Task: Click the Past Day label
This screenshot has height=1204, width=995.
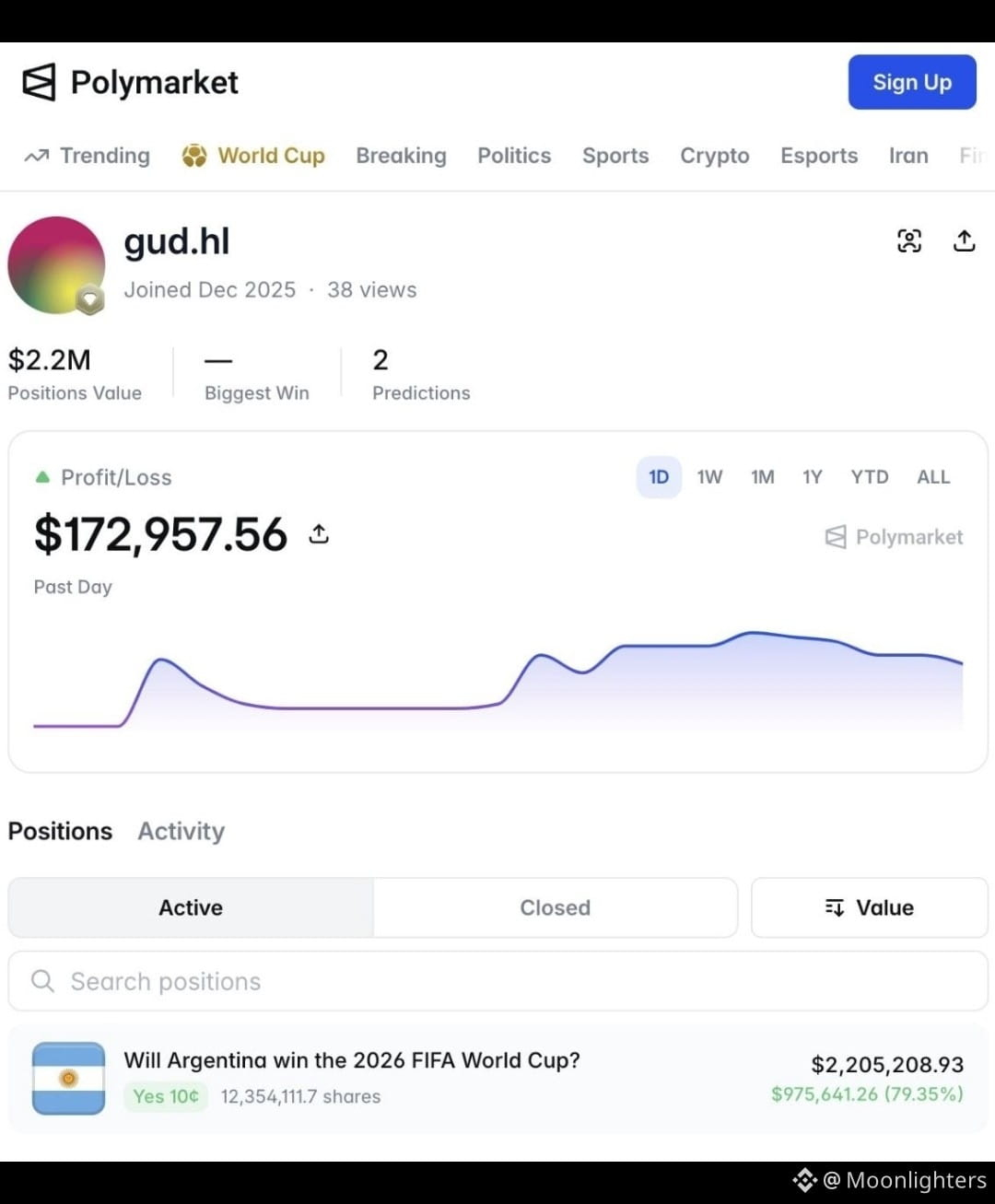Action: point(73,587)
